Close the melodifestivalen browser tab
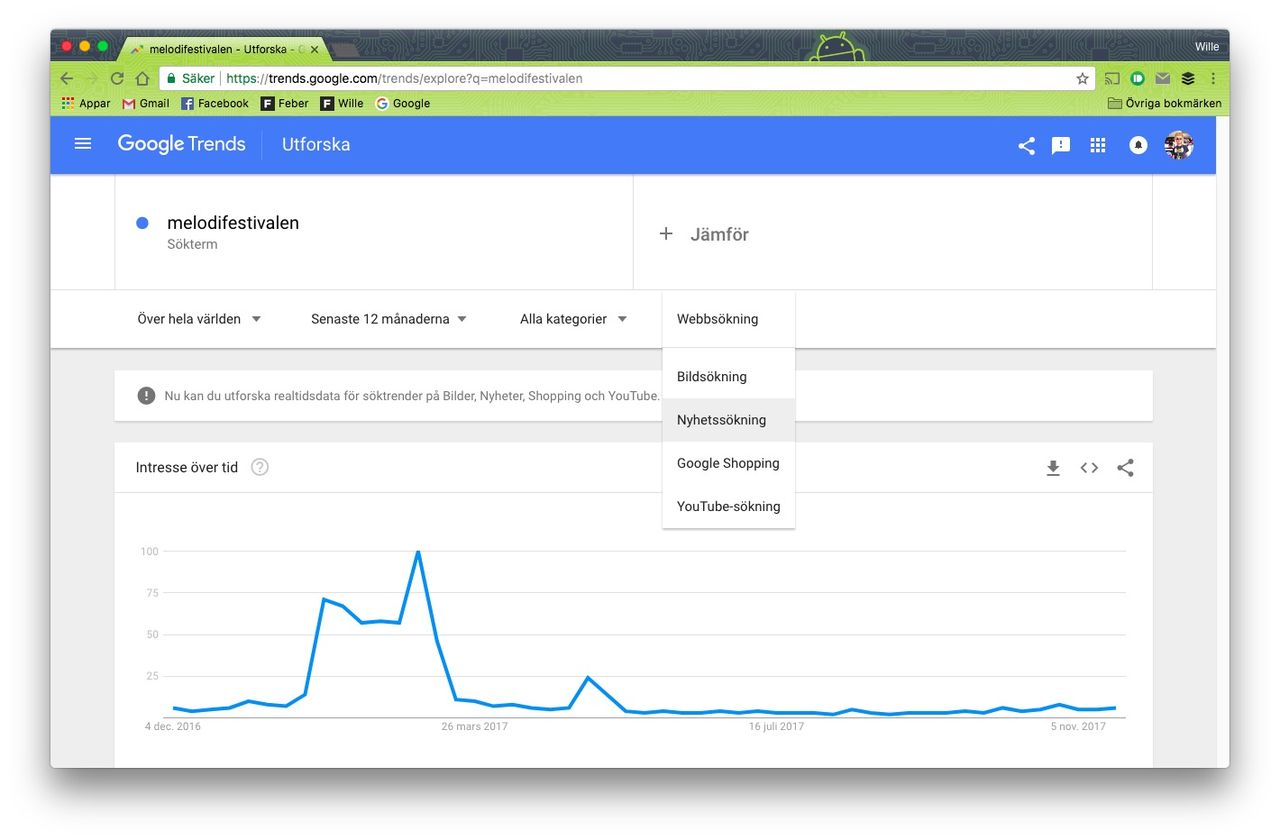 314,49
